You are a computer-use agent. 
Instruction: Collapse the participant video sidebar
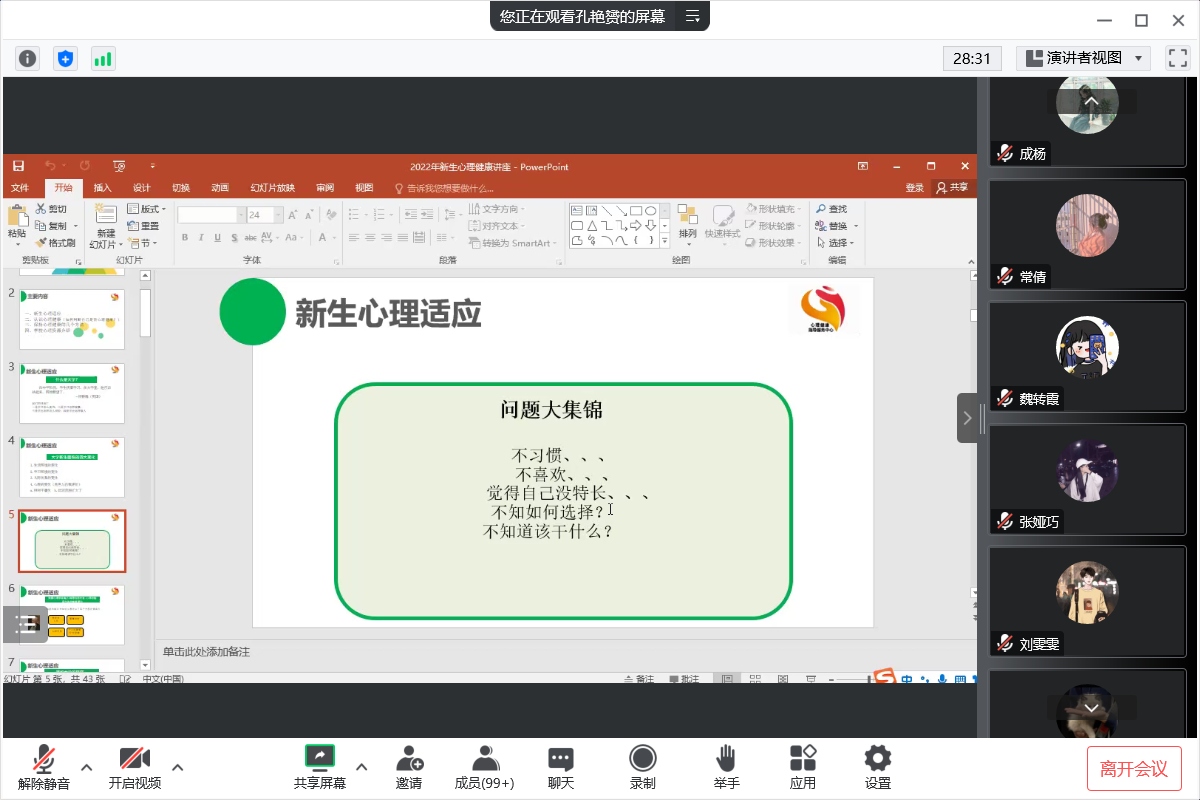[967, 418]
